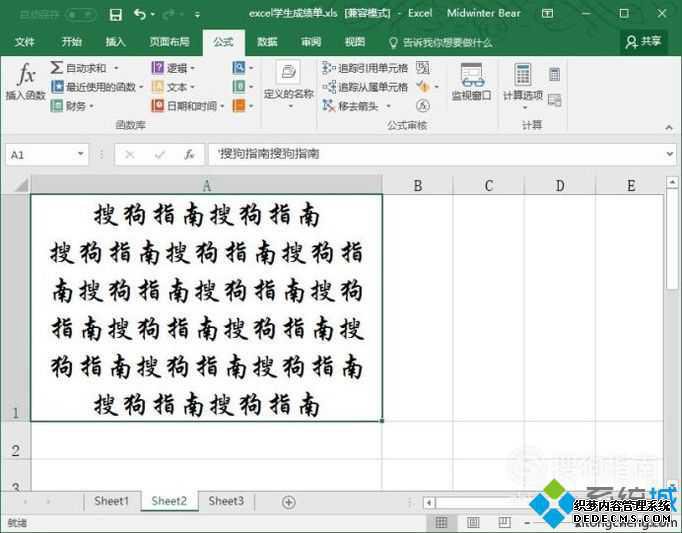The width and height of the screenshot is (682, 533).
Task: Click the Share (共享) button
Action: coord(643,42)
